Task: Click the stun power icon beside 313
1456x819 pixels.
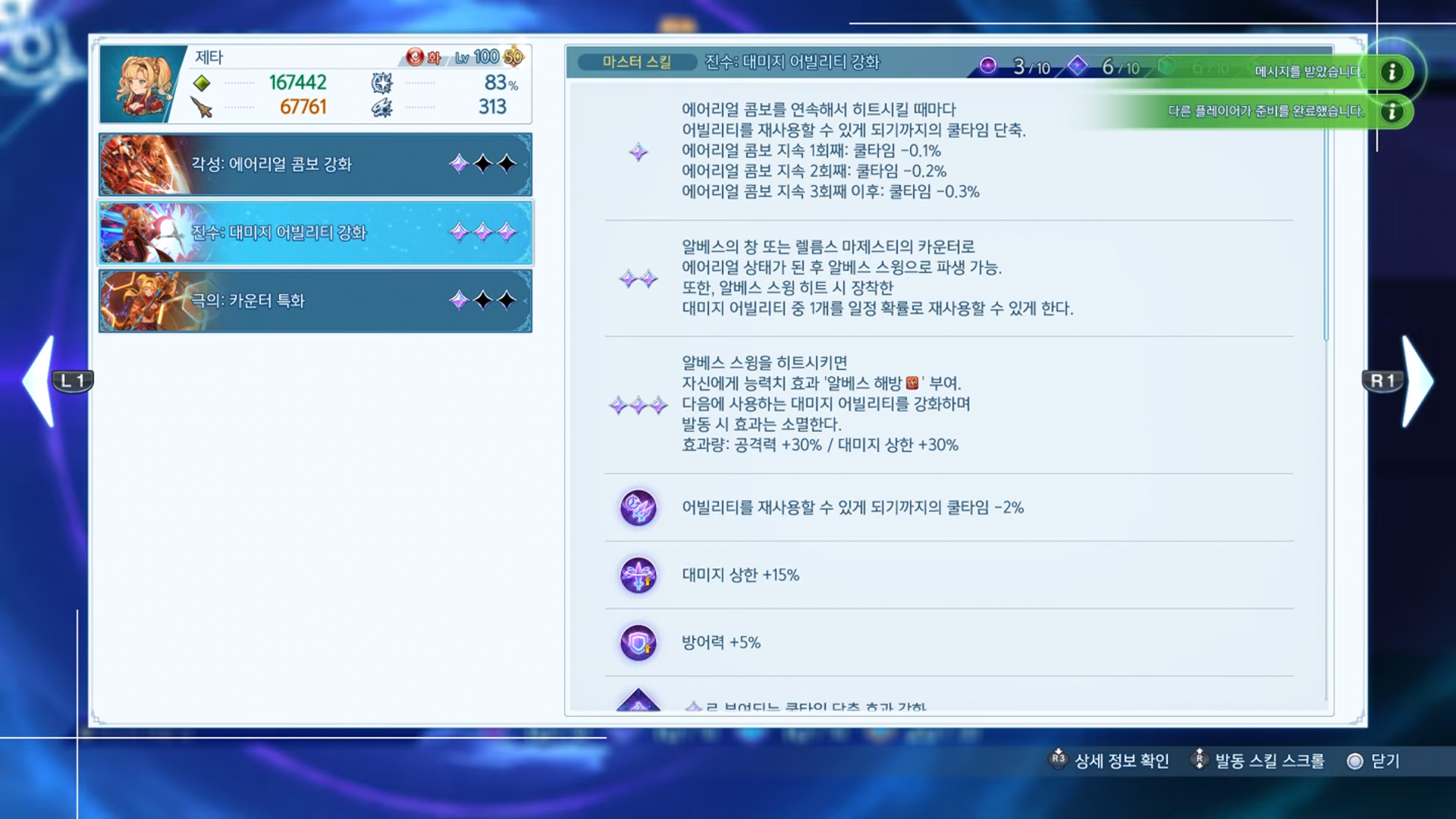Action: click(381, 108)
